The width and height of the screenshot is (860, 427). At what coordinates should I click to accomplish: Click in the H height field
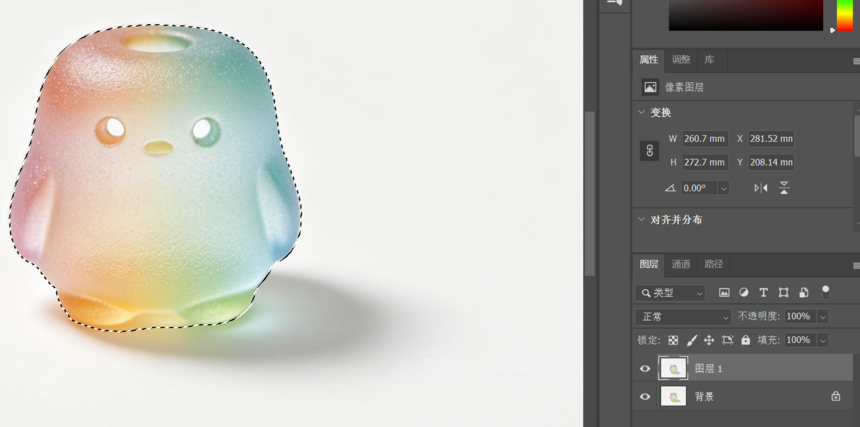[x=705, y=162]
